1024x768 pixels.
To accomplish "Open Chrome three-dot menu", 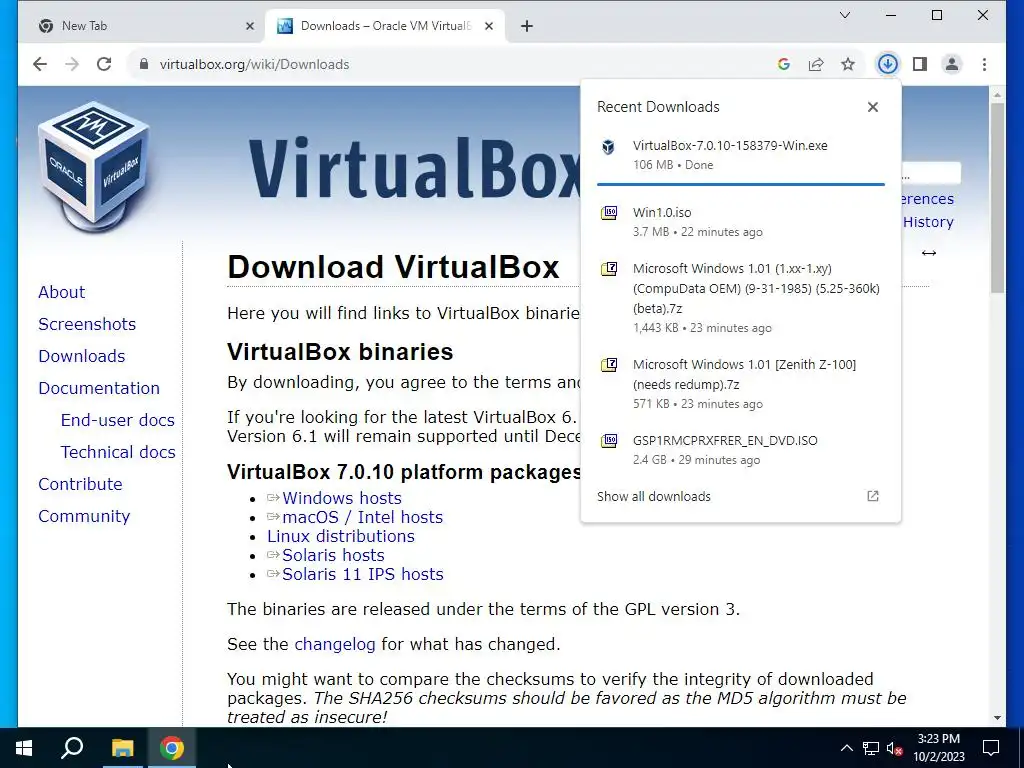I will tap(984, 64).
